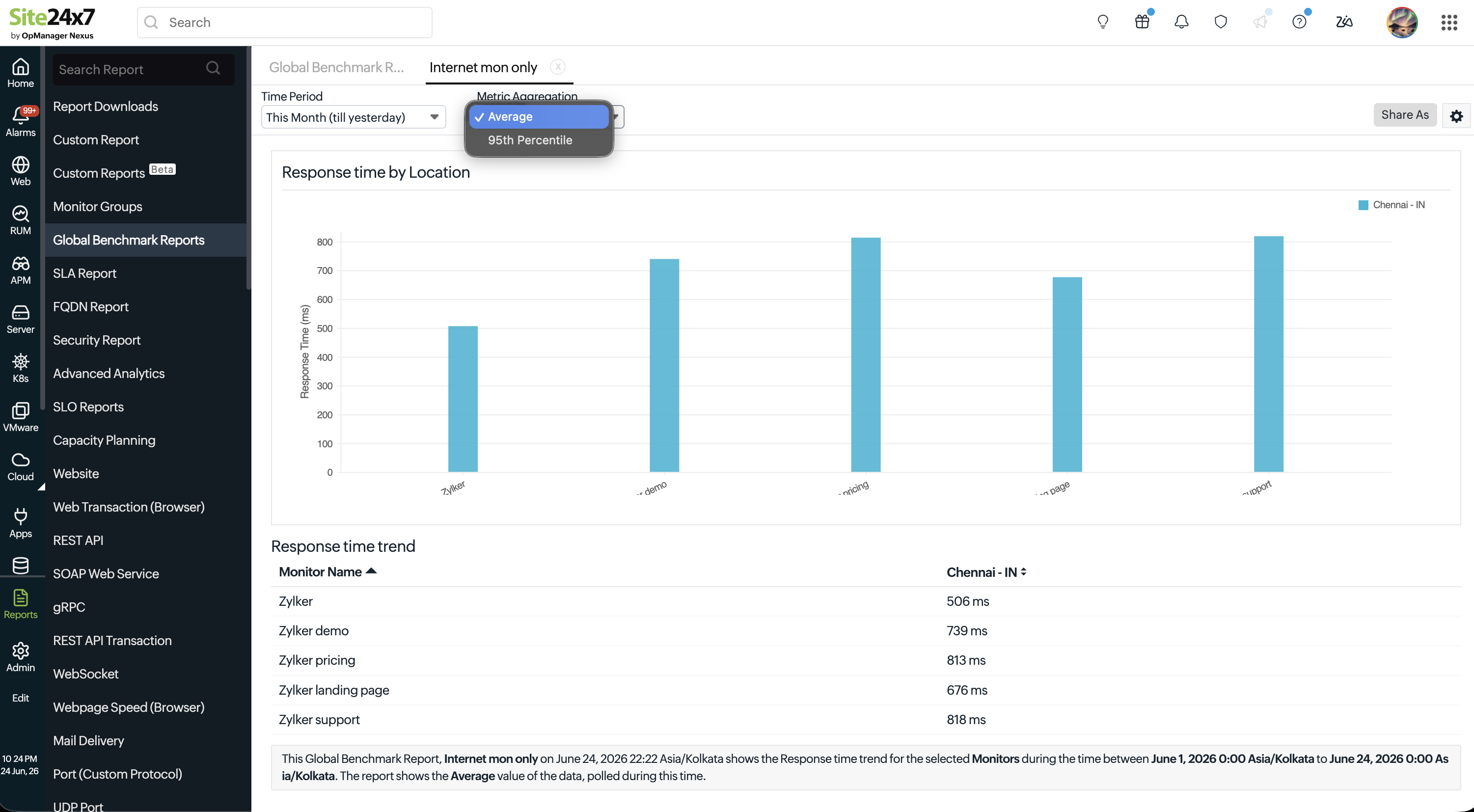The width and height of the screenshot is (1474, 812).
Task: Open the Server section
Action: tap(21, 319)
